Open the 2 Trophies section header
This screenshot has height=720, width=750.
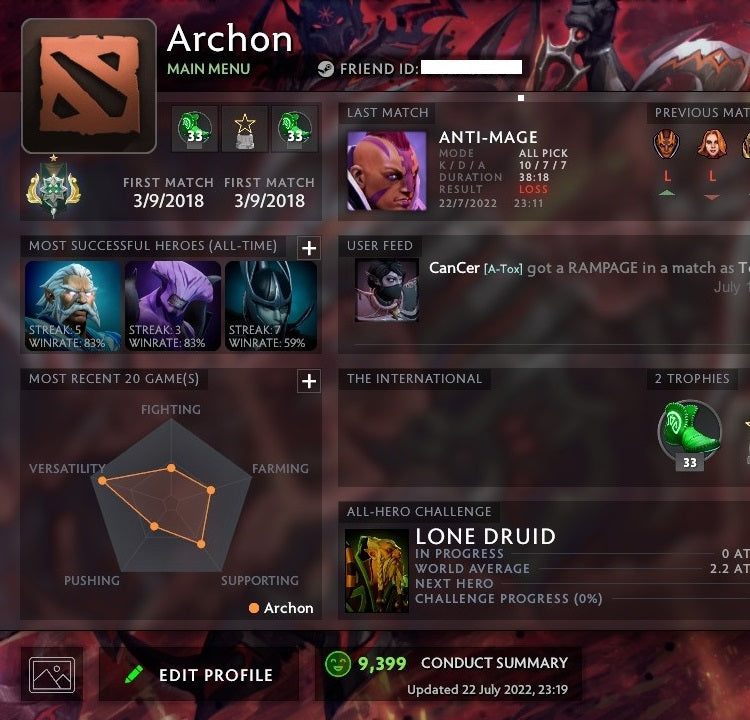coord(692,378)
